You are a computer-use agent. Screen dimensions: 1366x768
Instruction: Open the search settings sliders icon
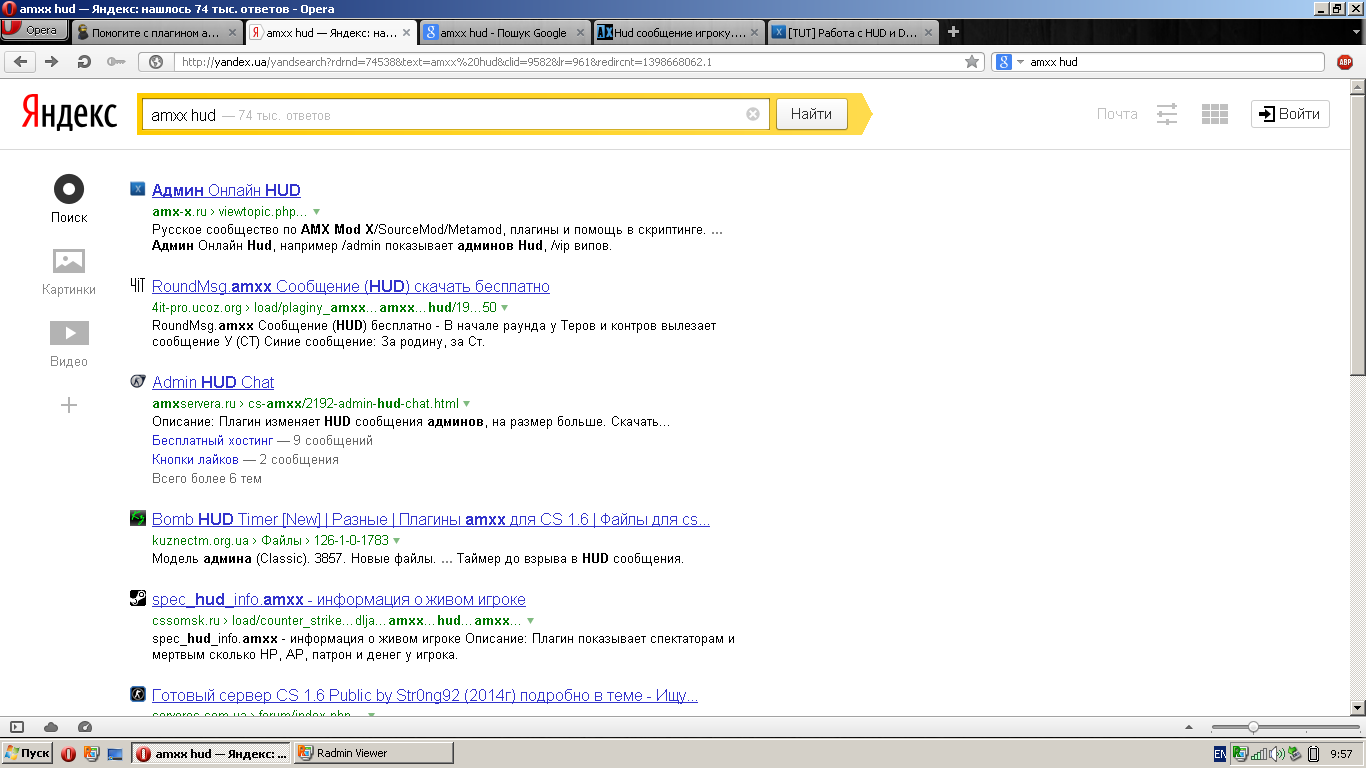coord(1167,114)
